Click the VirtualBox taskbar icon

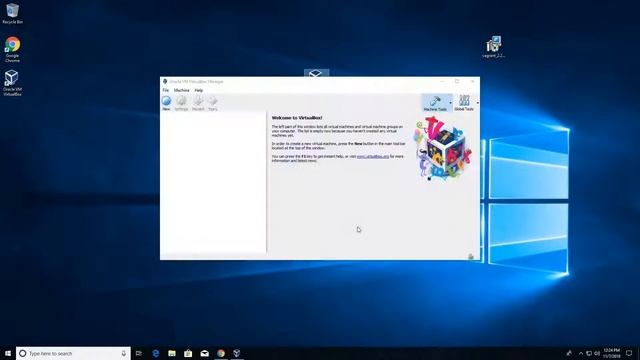coord(237,353)
